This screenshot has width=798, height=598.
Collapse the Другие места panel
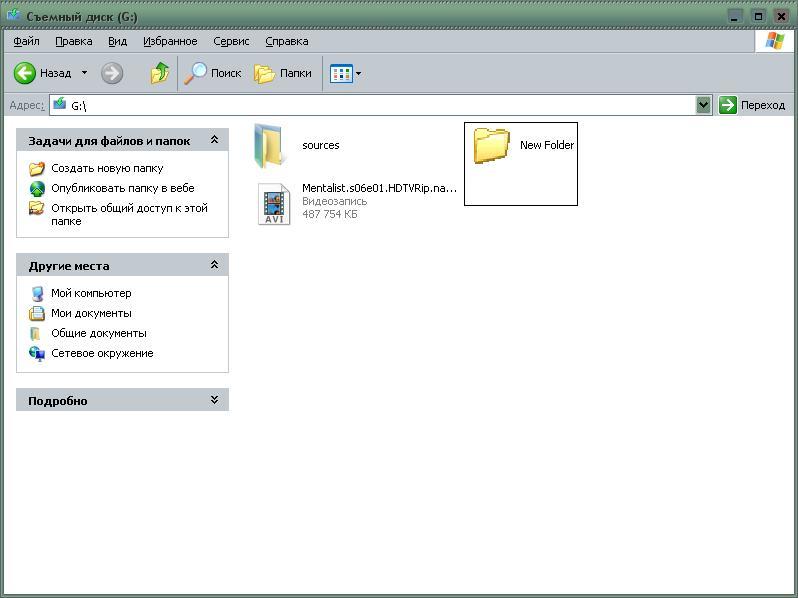tap(214, 265)
